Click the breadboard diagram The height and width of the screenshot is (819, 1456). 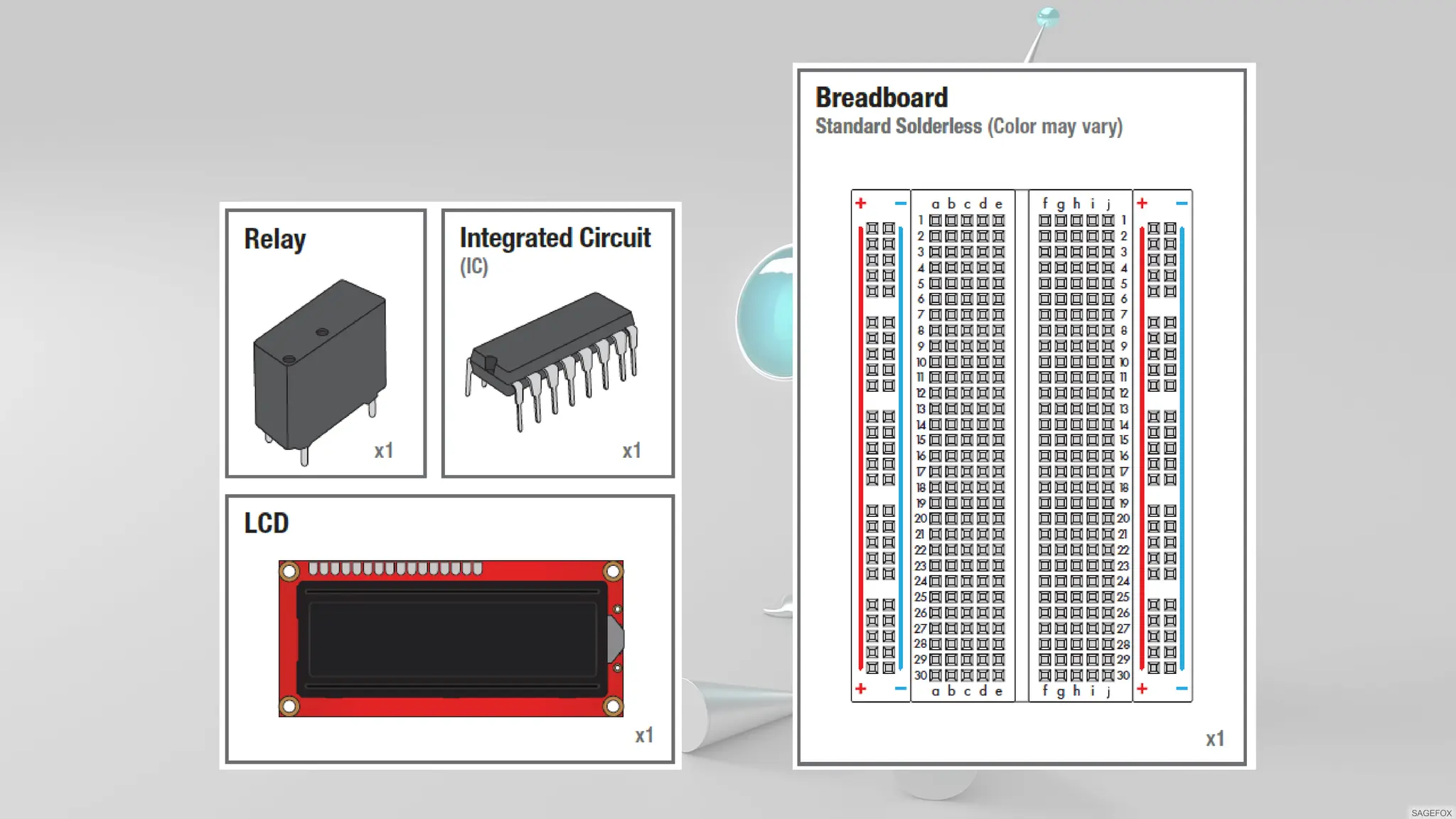click(x=1022, y=446)
